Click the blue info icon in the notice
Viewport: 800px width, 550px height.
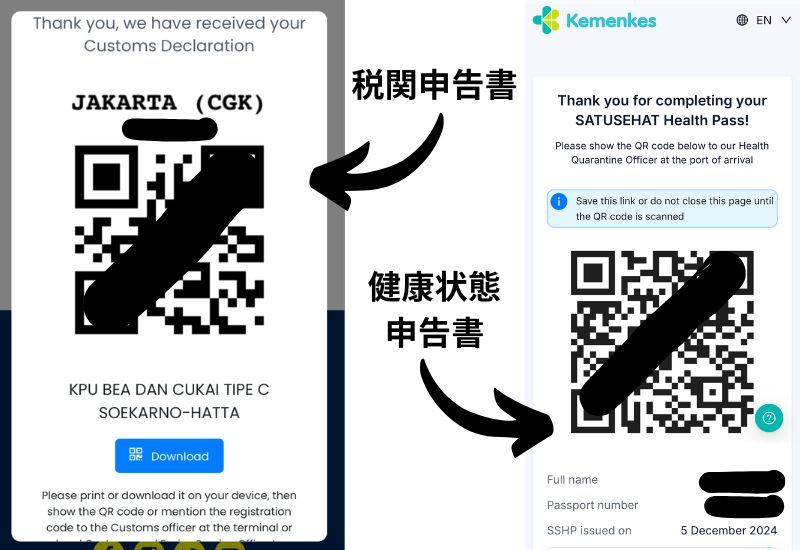click(x=559, y=201)
